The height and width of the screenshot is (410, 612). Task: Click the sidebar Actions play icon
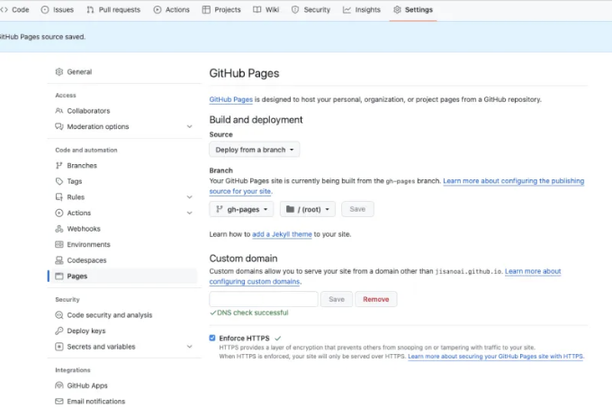point(59,213)
